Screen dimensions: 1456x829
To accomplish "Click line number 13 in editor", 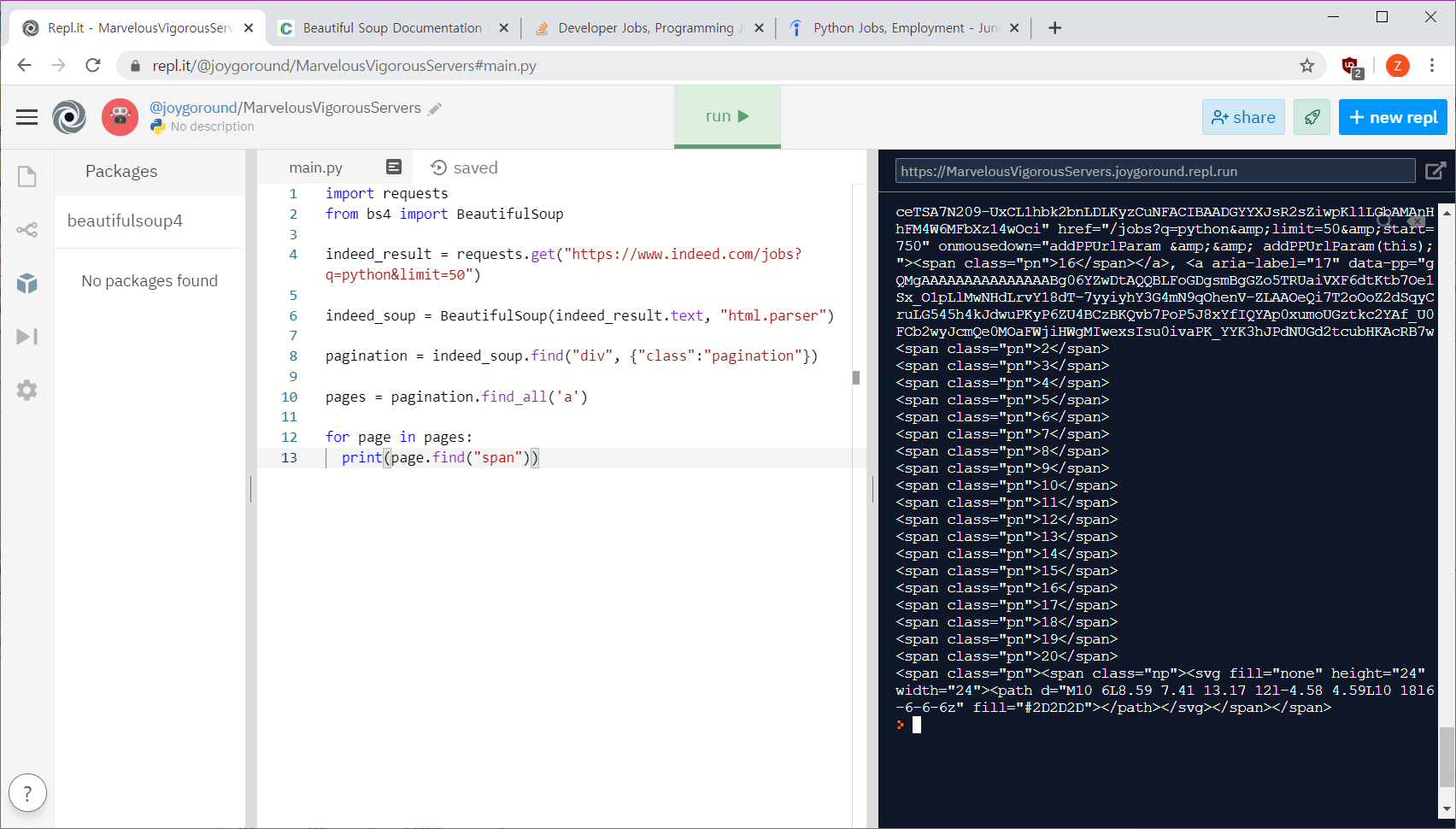I will (290, 458).
